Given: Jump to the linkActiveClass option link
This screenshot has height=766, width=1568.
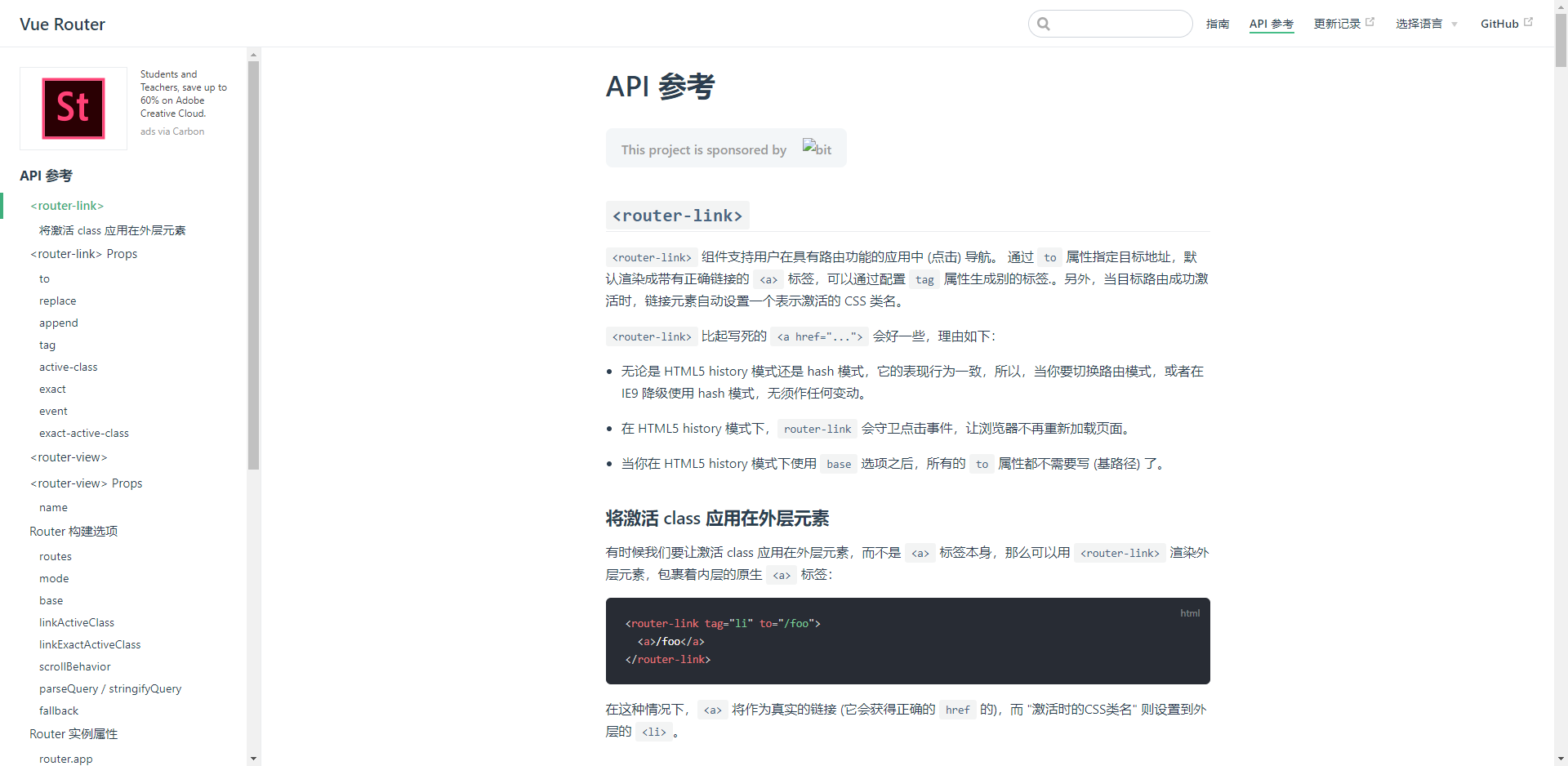Looking at the screenshot, I should tap(77, 622).
